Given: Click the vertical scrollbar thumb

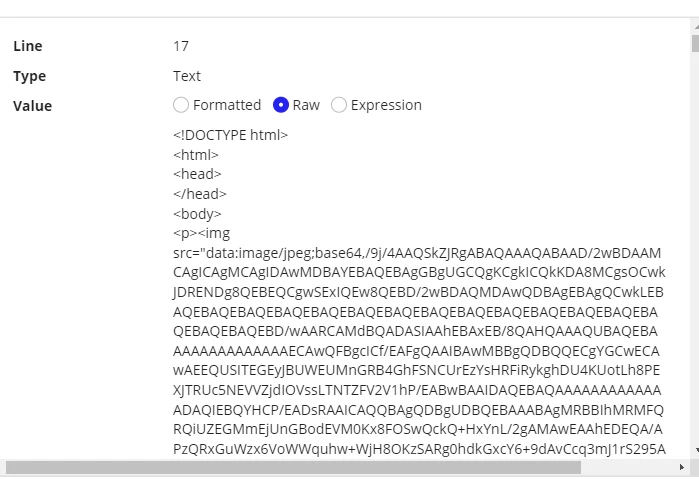Looking at the screenshot, I should (695, 44).
